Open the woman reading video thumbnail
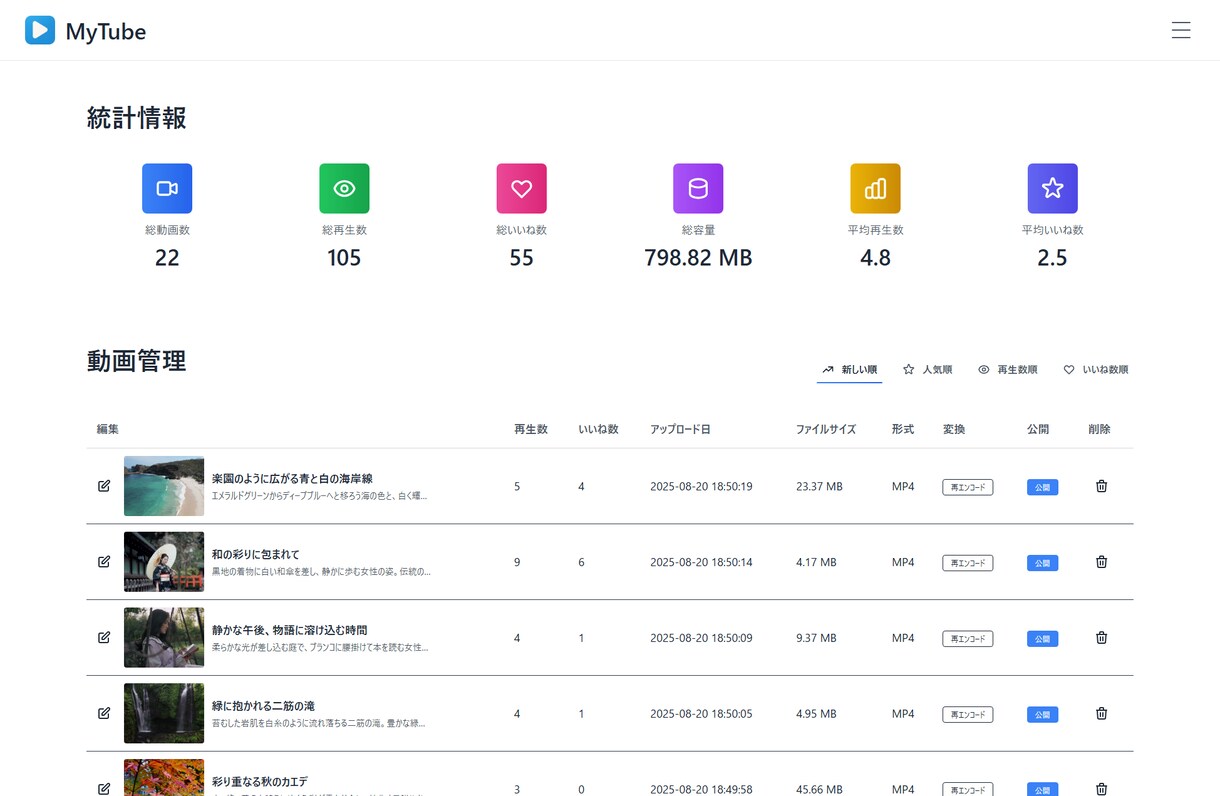 (164, 637)
